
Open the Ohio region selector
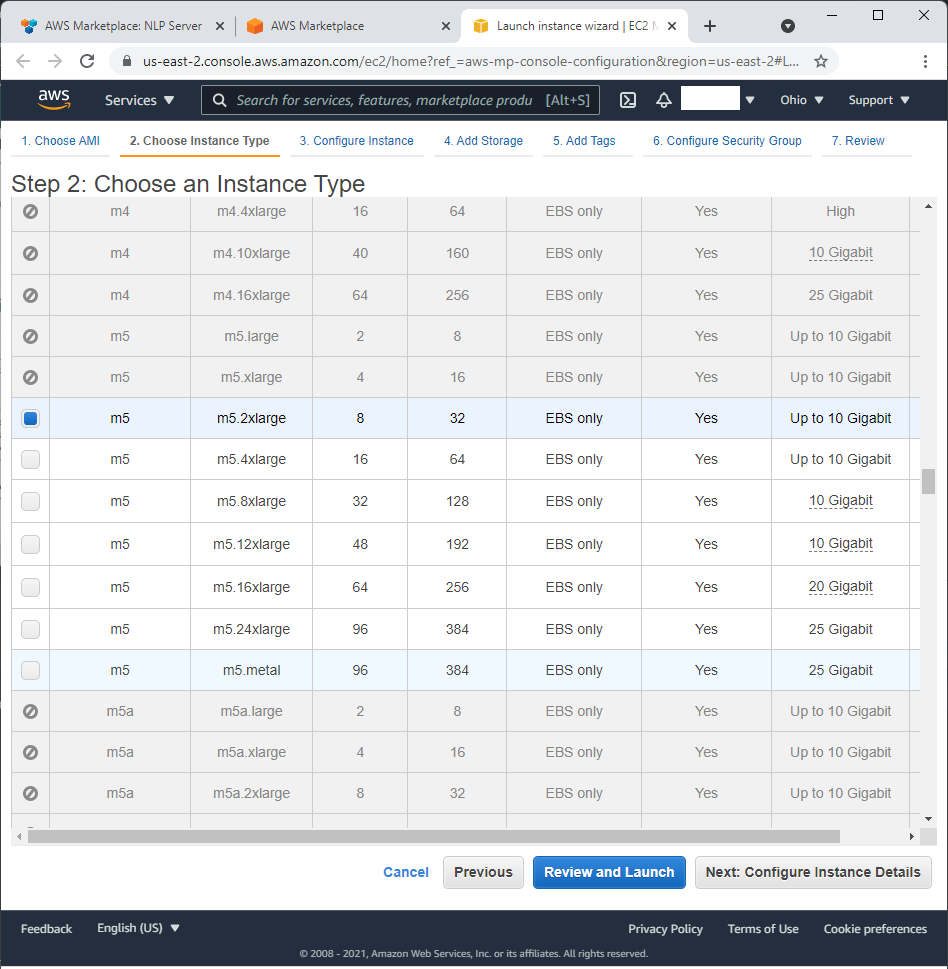[x=802, y=100]
